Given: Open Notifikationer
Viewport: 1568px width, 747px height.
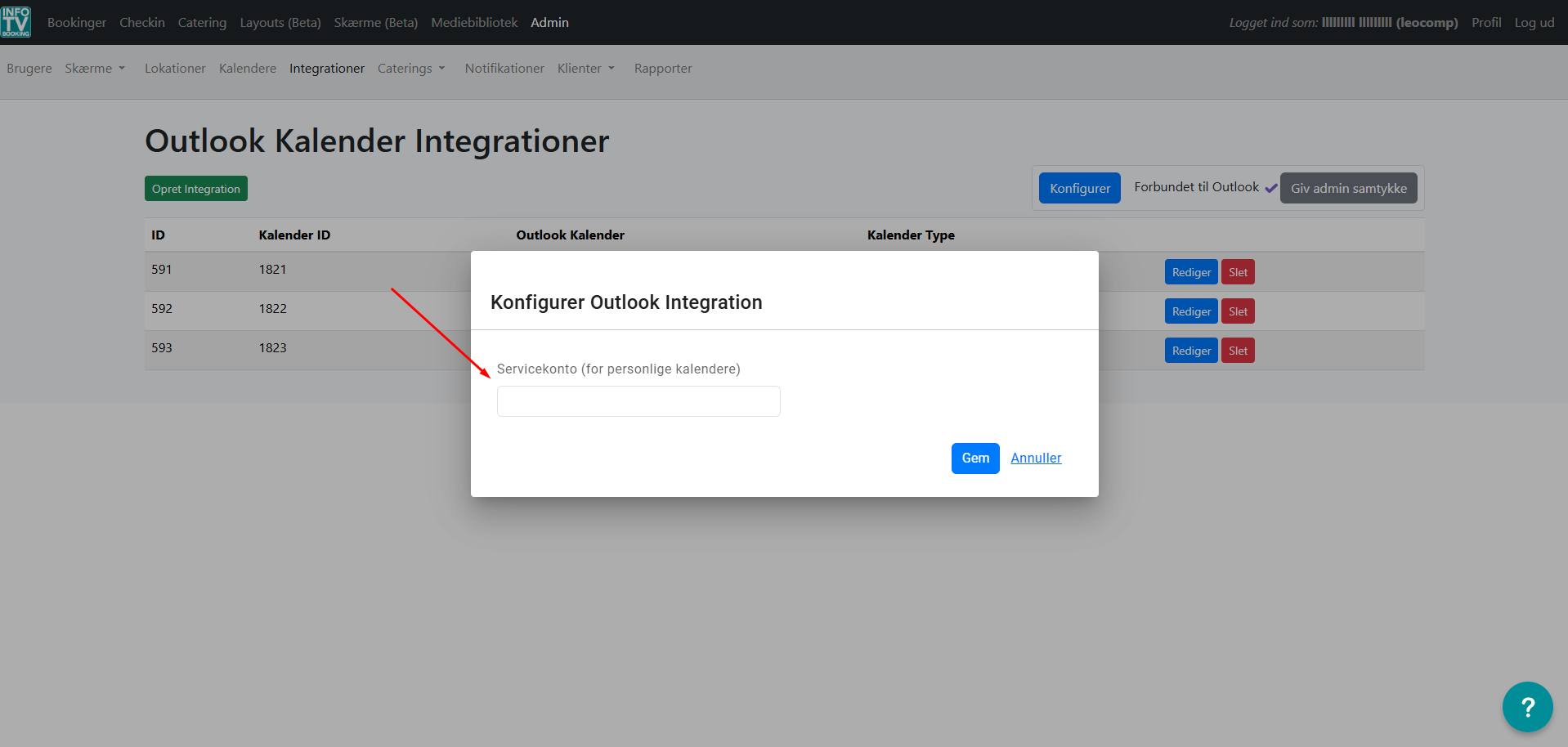Looking at the screenshot, I should 504,69.
